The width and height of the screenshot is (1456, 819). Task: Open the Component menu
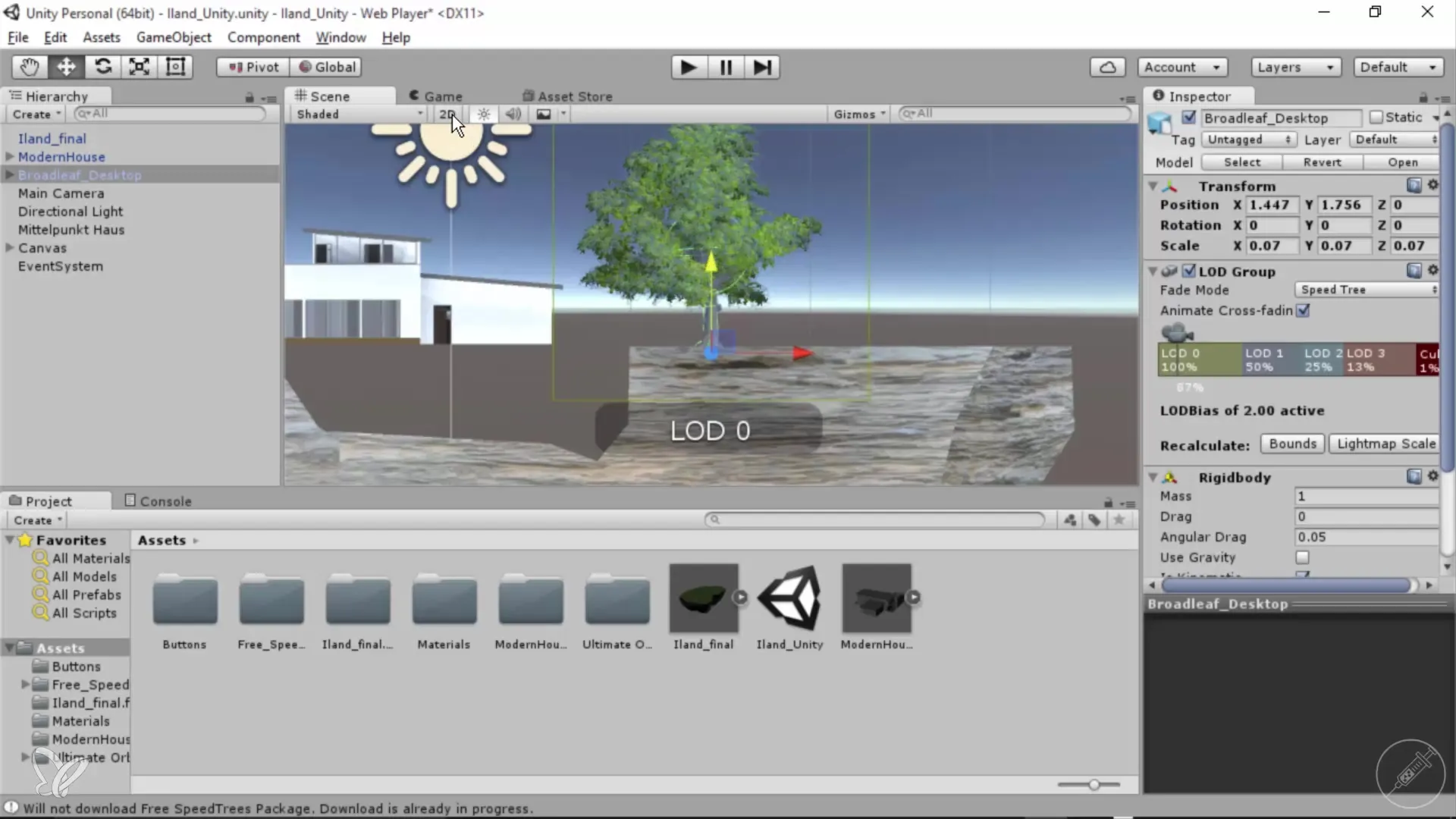263,37
